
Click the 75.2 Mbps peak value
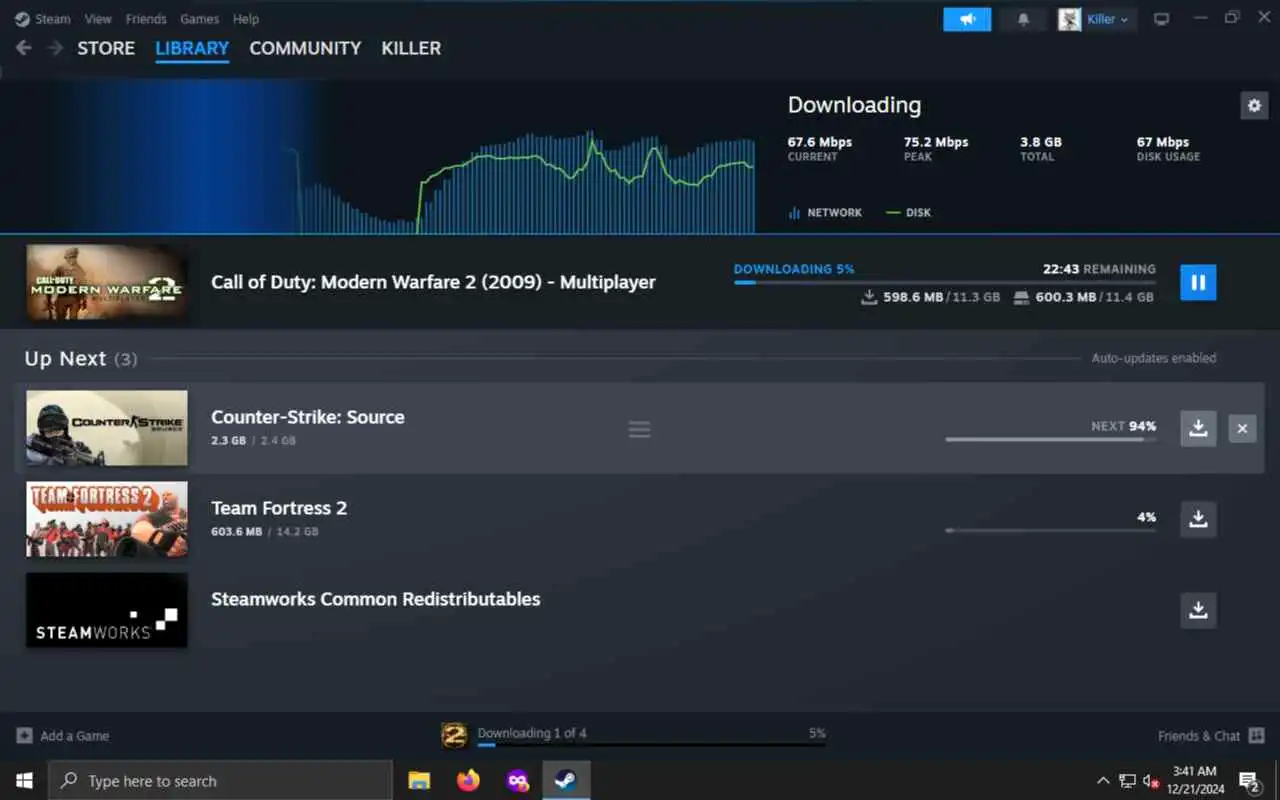coord(936,142)
